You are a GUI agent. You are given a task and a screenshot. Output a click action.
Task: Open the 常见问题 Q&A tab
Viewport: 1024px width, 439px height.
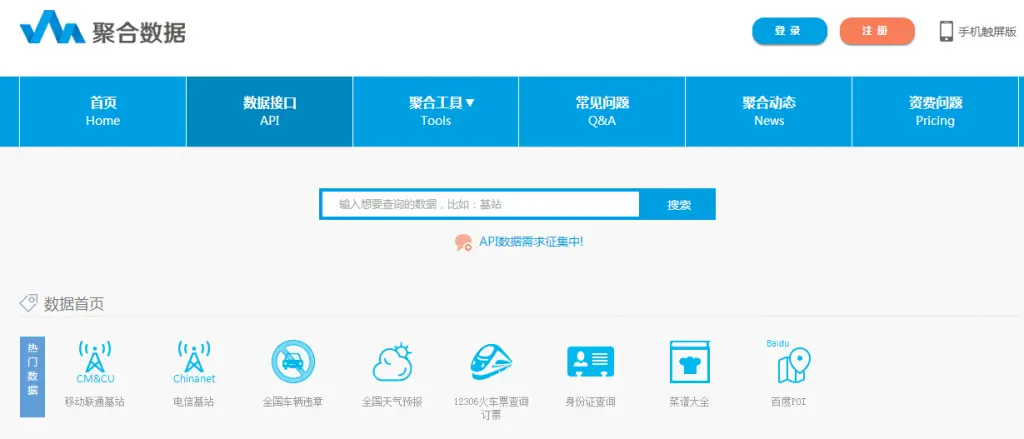[x=602, y=111]
